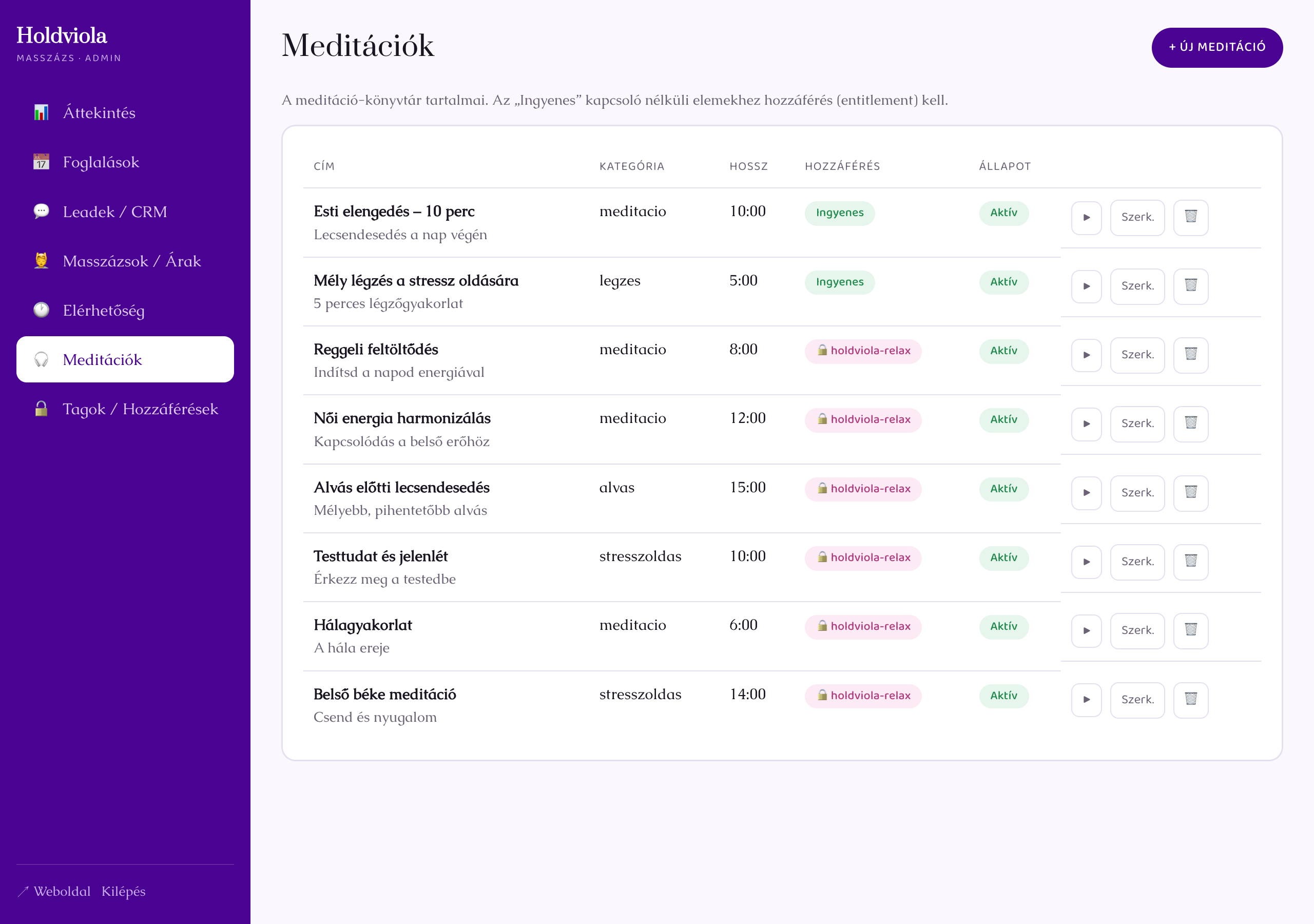
Task: Open the Leadek / CRM section
Action: 125,212
